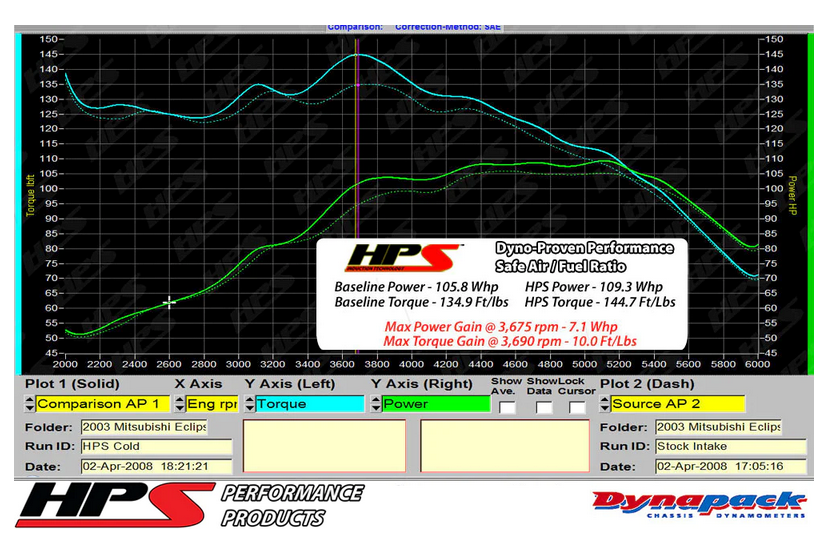Click the Plot 1 stepper arrows
The height and width of the screenshot is (542, 821).
[x=29, y=404]
